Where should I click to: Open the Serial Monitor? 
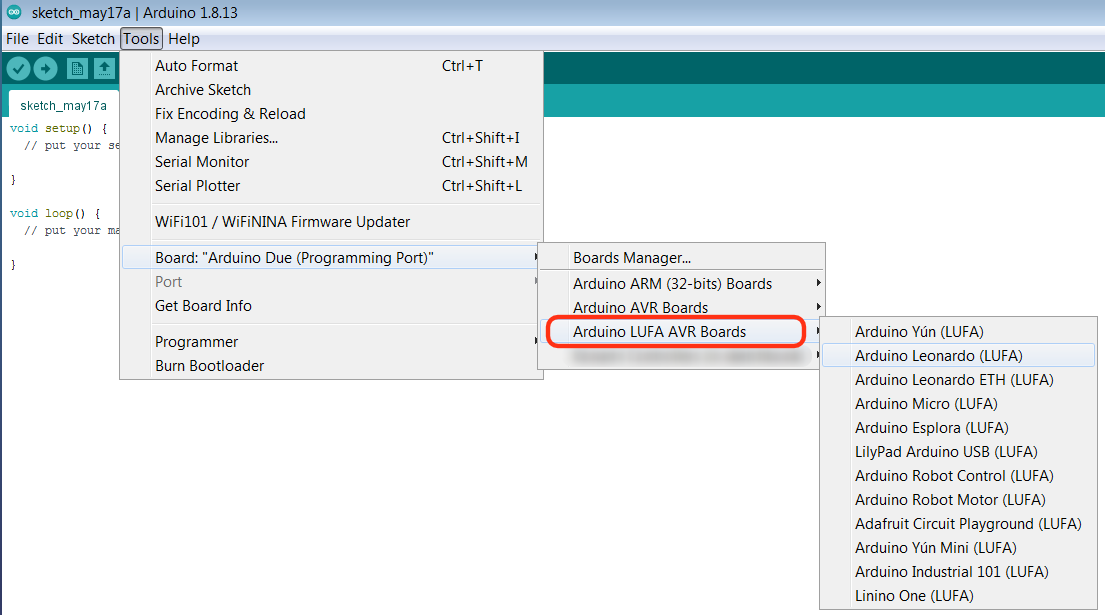[x=331, y=161]
